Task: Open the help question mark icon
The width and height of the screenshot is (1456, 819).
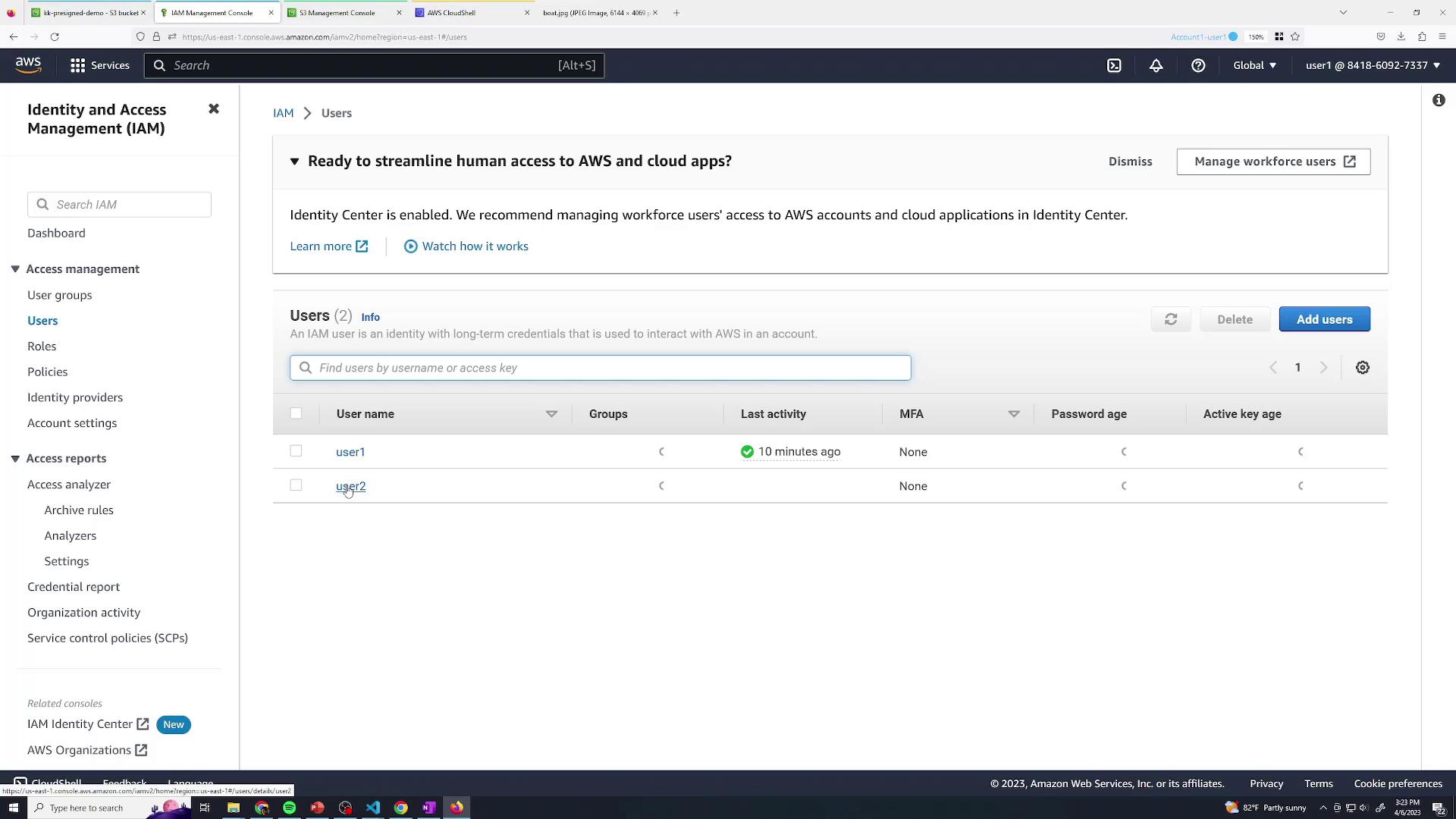Action: [1198, 65]
